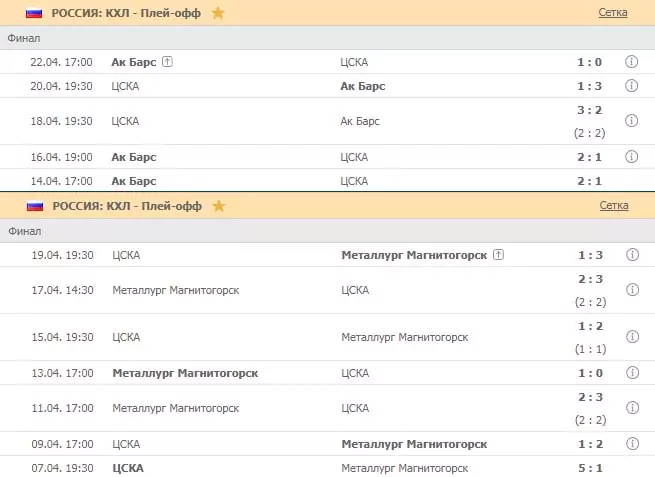Click 11.04. 17:00 match date
This screenshot has height=477, width=655.
click(63, 408)
